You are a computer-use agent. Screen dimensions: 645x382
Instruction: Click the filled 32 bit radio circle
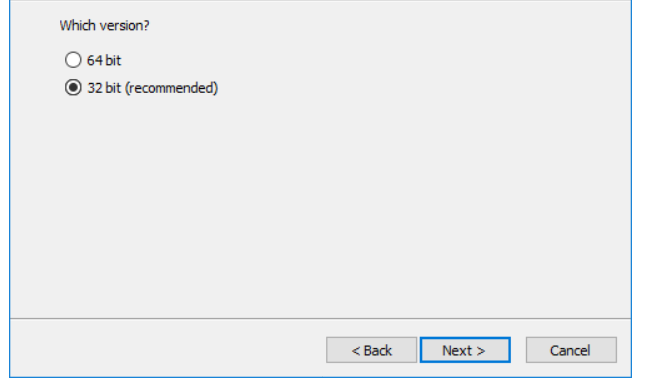[73, 88]
